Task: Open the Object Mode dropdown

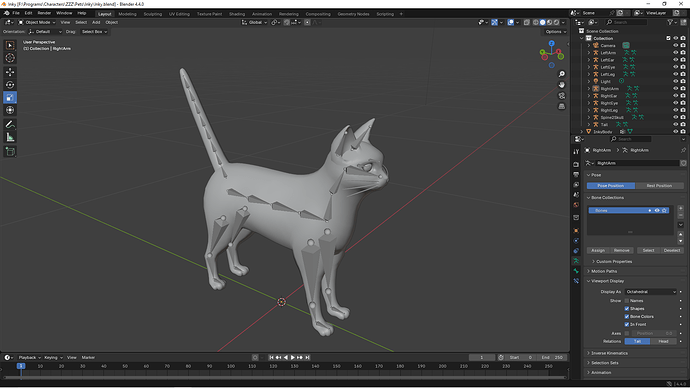Action: click(37, 22)
